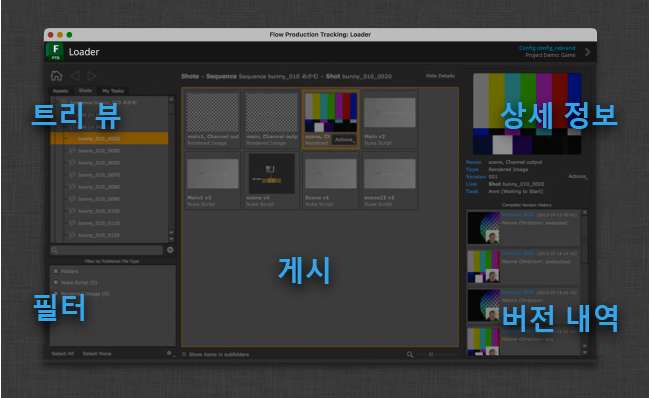
Task: Switch to the Shots tab
Action: pyautogui.click(x=85, y=91)
